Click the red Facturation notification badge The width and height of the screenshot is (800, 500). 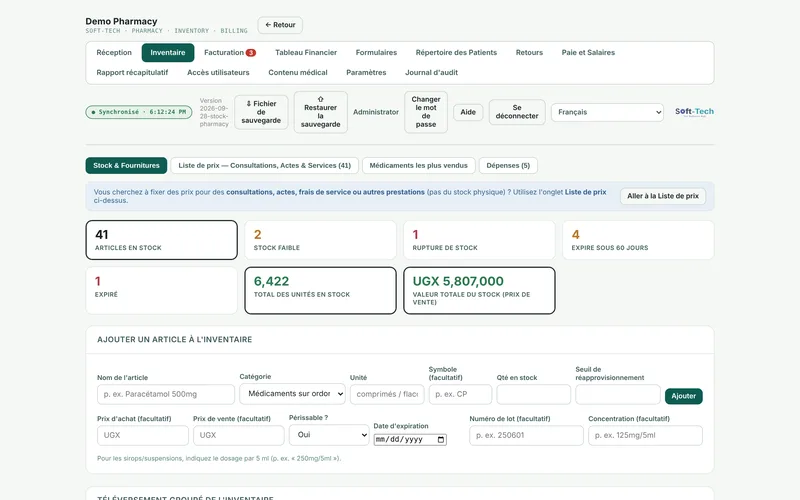[251, 53]
